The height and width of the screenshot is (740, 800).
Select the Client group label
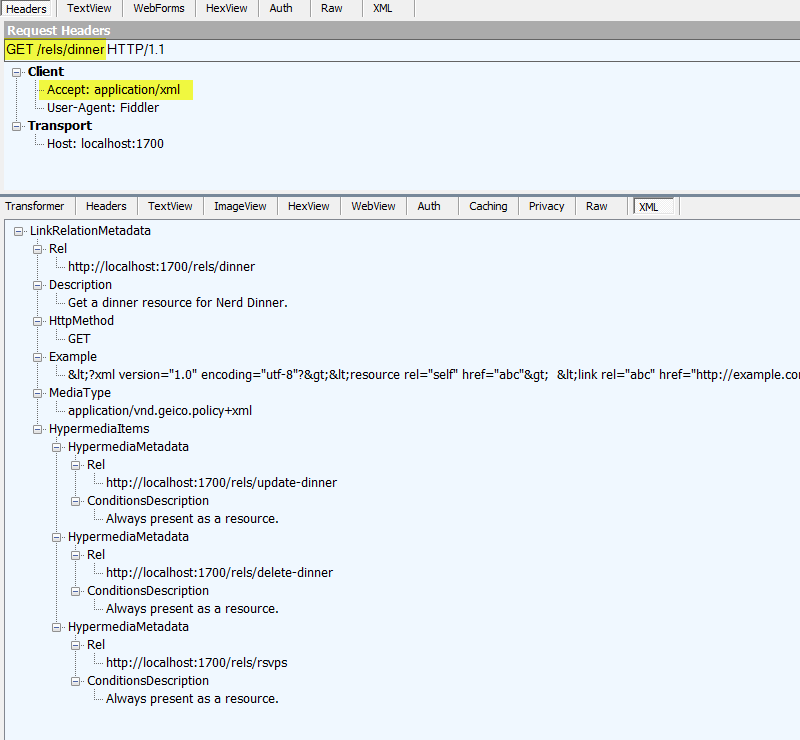[x=46, y=71]
